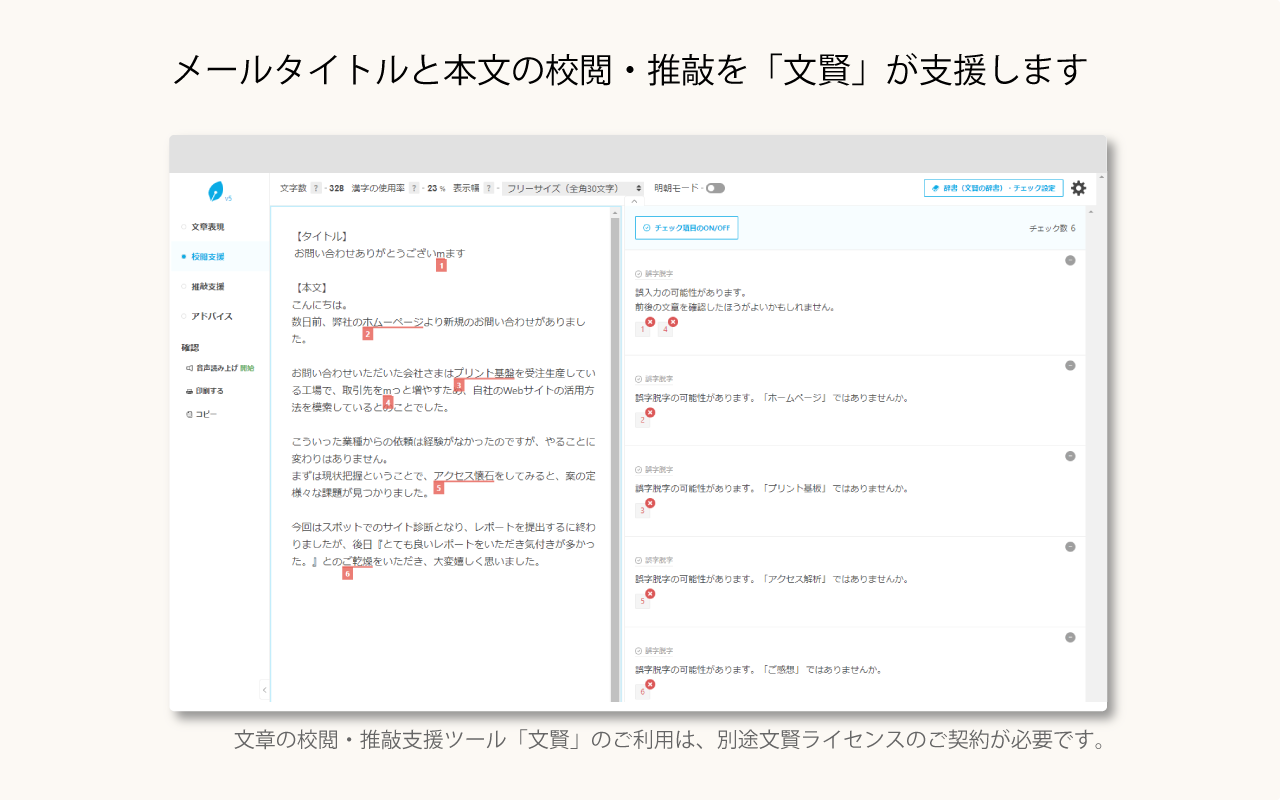1280x800 pixels.
Task: Dismiss marker 1 with its red x icon
Action: coord(649,321)
